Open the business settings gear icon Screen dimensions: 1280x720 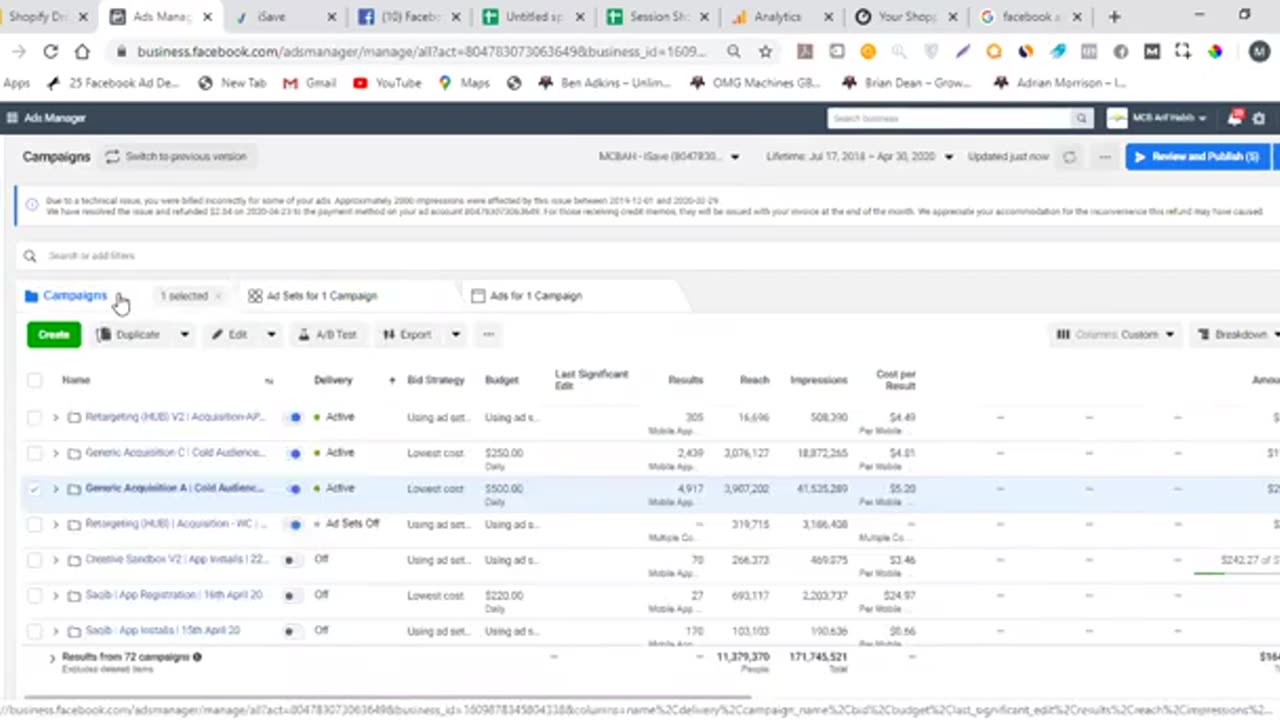pos(1259,118)
